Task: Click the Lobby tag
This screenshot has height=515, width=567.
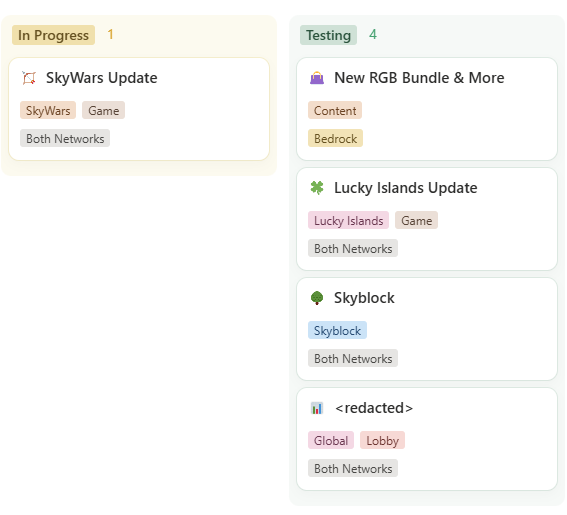Action: [x=383, y=440]
